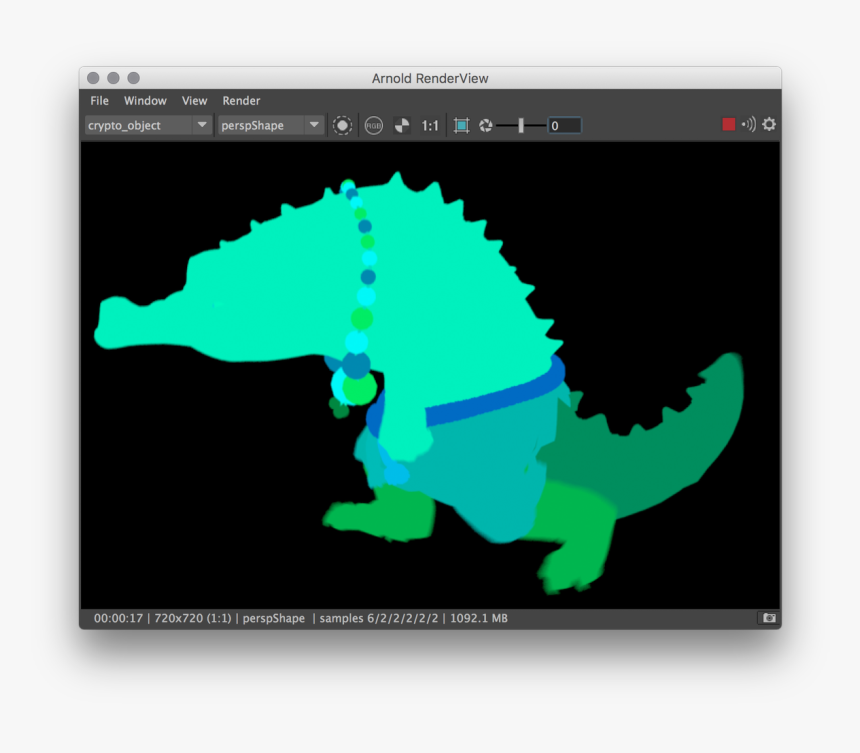This screenshot has width=860, height=753.
Task: Click the window zoom button in title bar
Action: pyautogui.click(x=133, y=78)
